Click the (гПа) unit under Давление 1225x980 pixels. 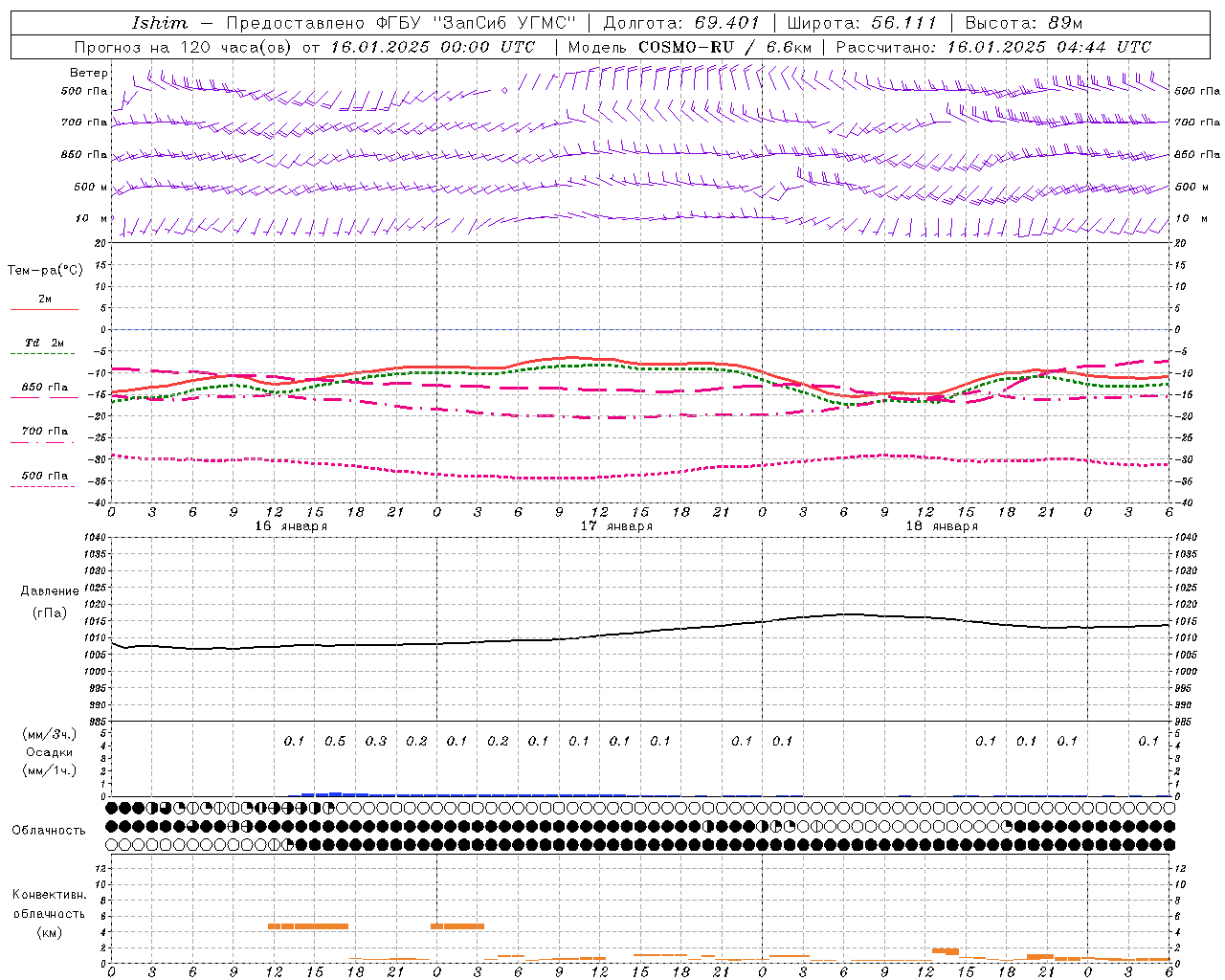coord(50,612)
